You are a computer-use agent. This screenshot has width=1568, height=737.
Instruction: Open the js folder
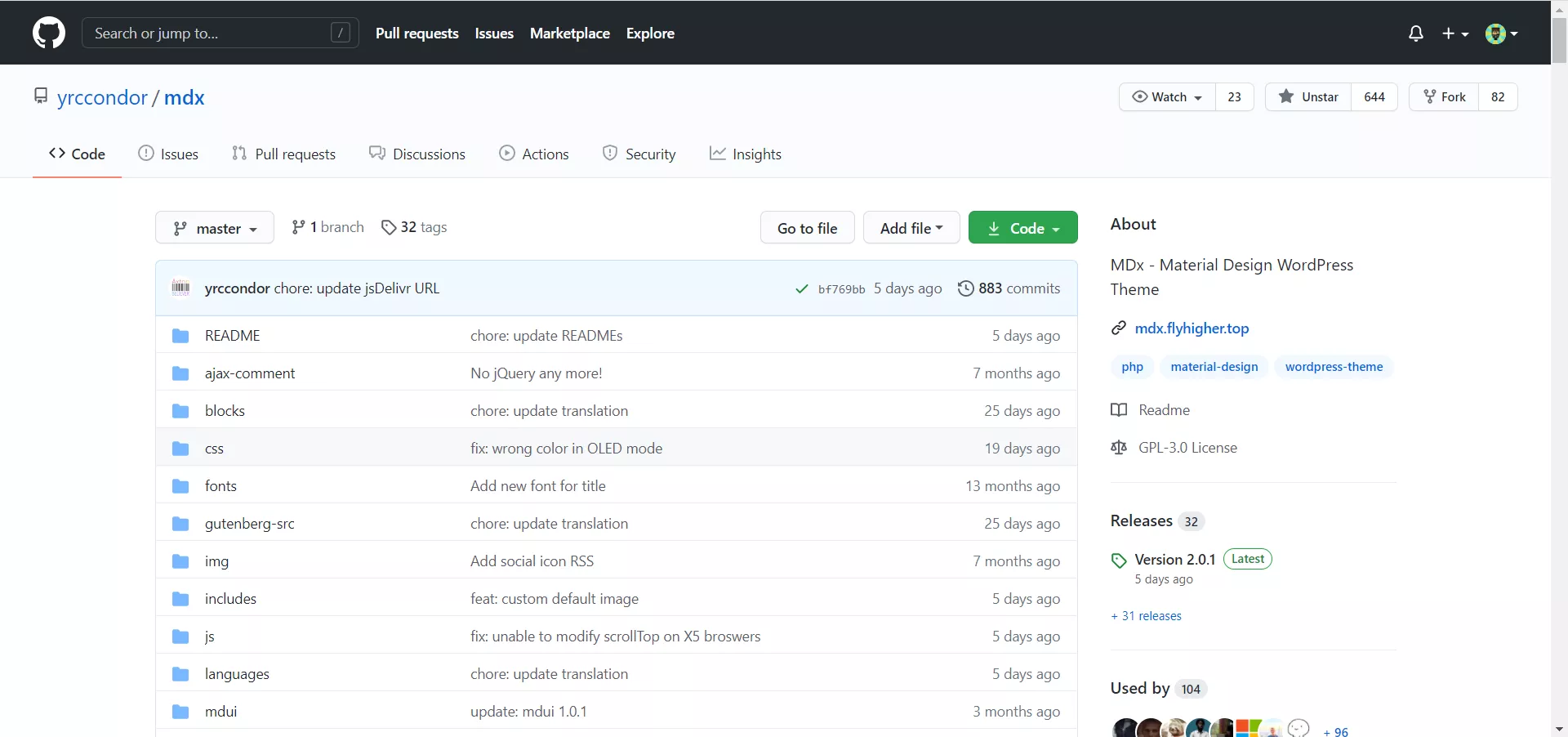coord(210,636)
